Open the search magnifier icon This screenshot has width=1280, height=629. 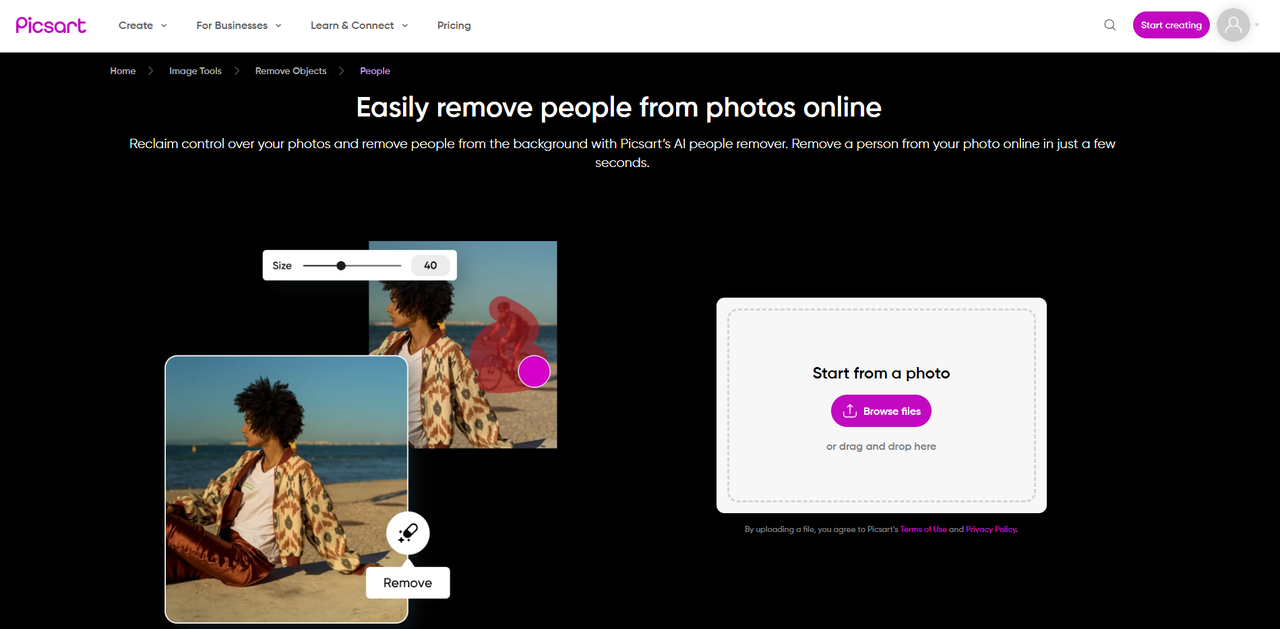coord(1110,25)
